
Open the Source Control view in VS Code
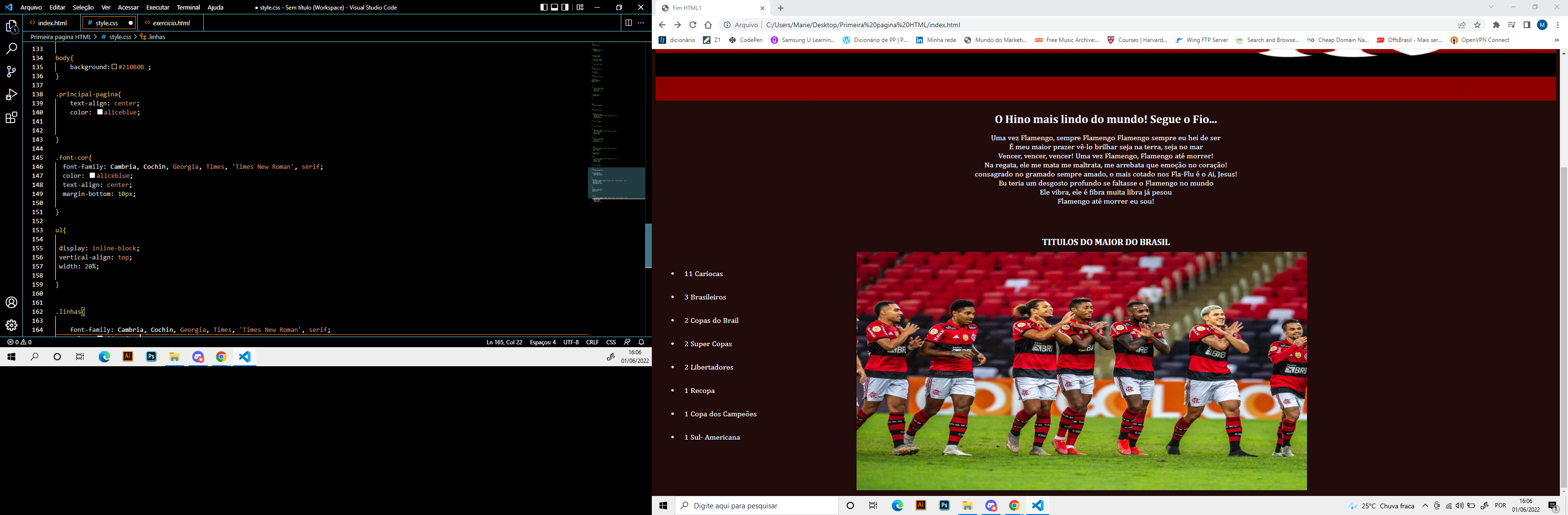(x=11, y=72)
